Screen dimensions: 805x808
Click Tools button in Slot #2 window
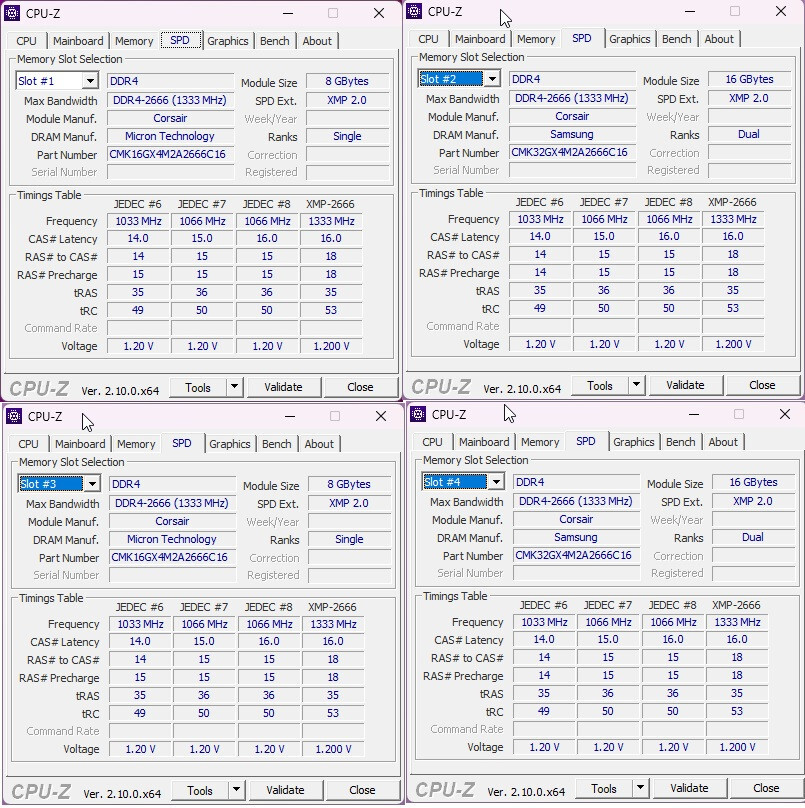coord(600,385)
